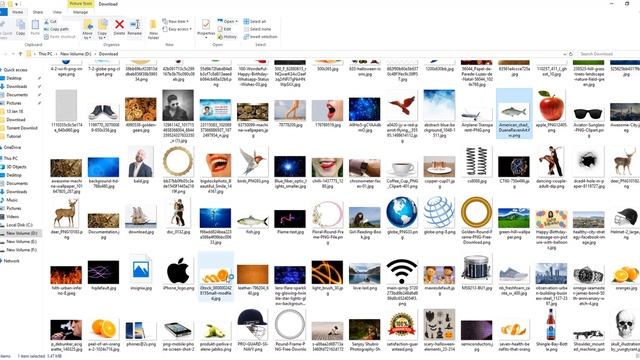Viewport: 640px width, 360px height.
Task: Select the bald.jpg man portrait thumbnail
Action: (141, 162)
